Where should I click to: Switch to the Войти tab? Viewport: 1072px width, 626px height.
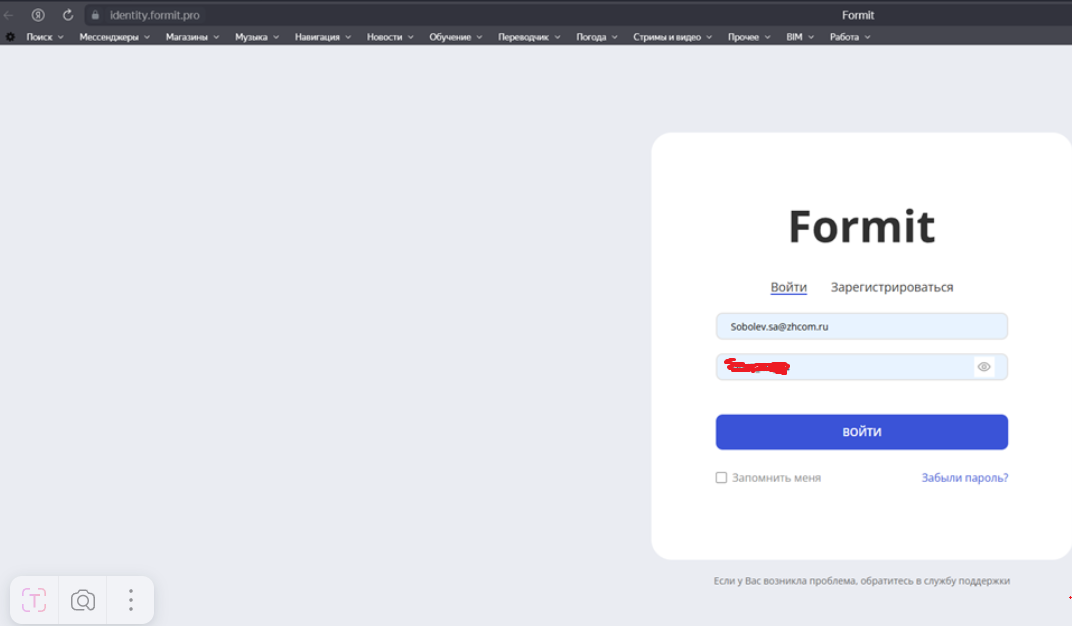coord(788,287)
